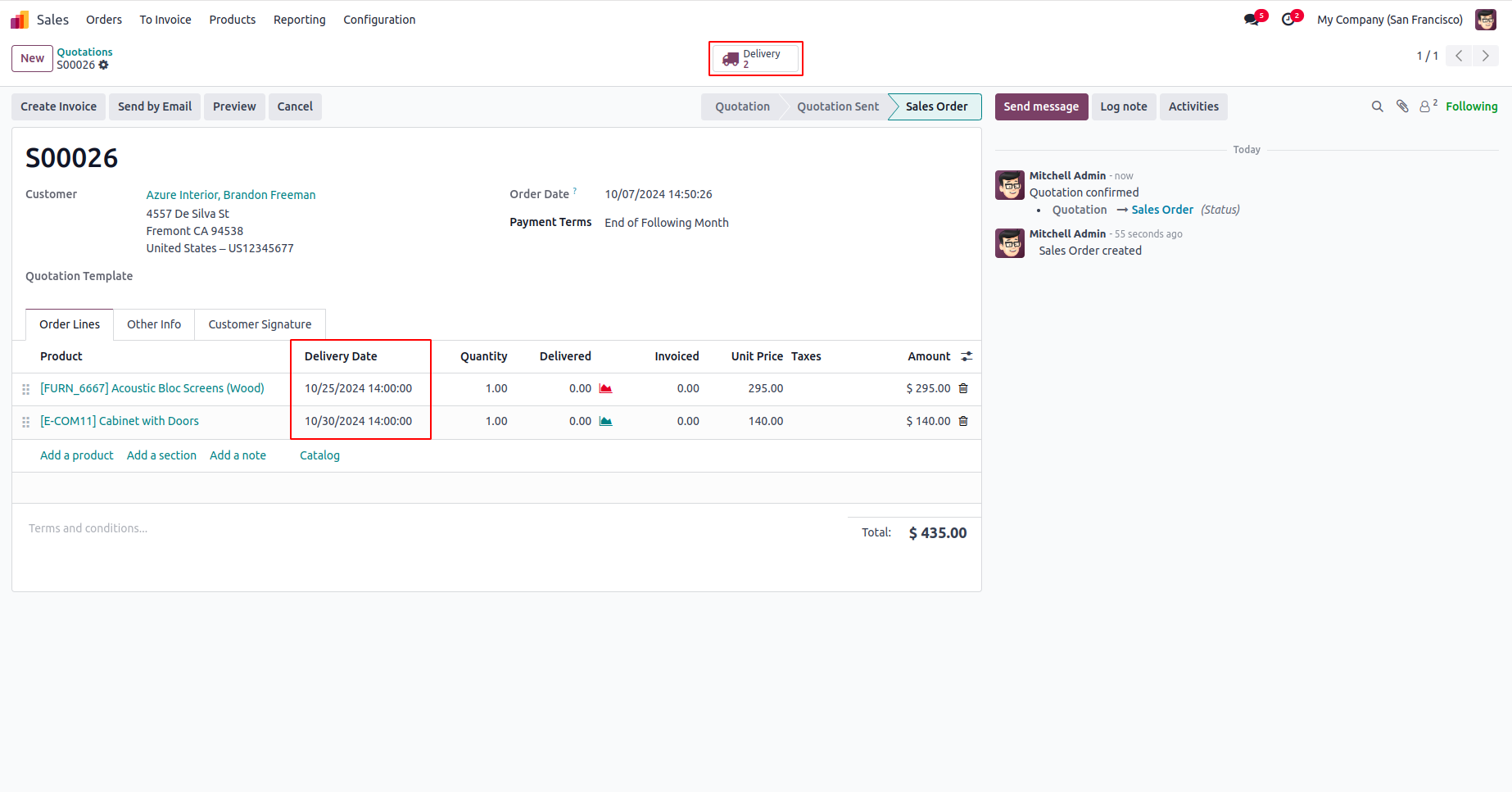
Task: Expand the Configuration menu
Action: [379, 20]
